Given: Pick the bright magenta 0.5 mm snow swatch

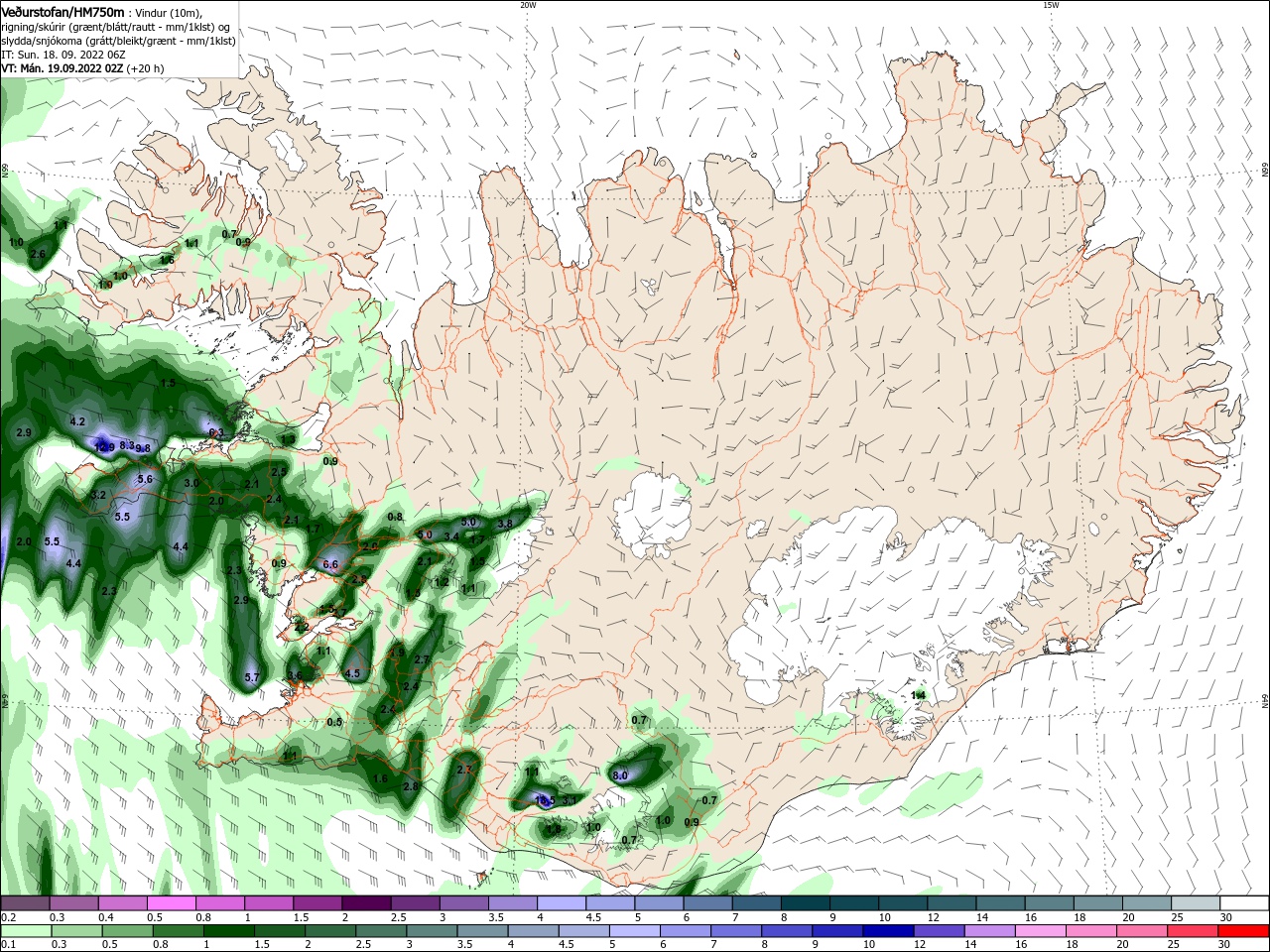Looking at the screenshot, I should (172, 903).
